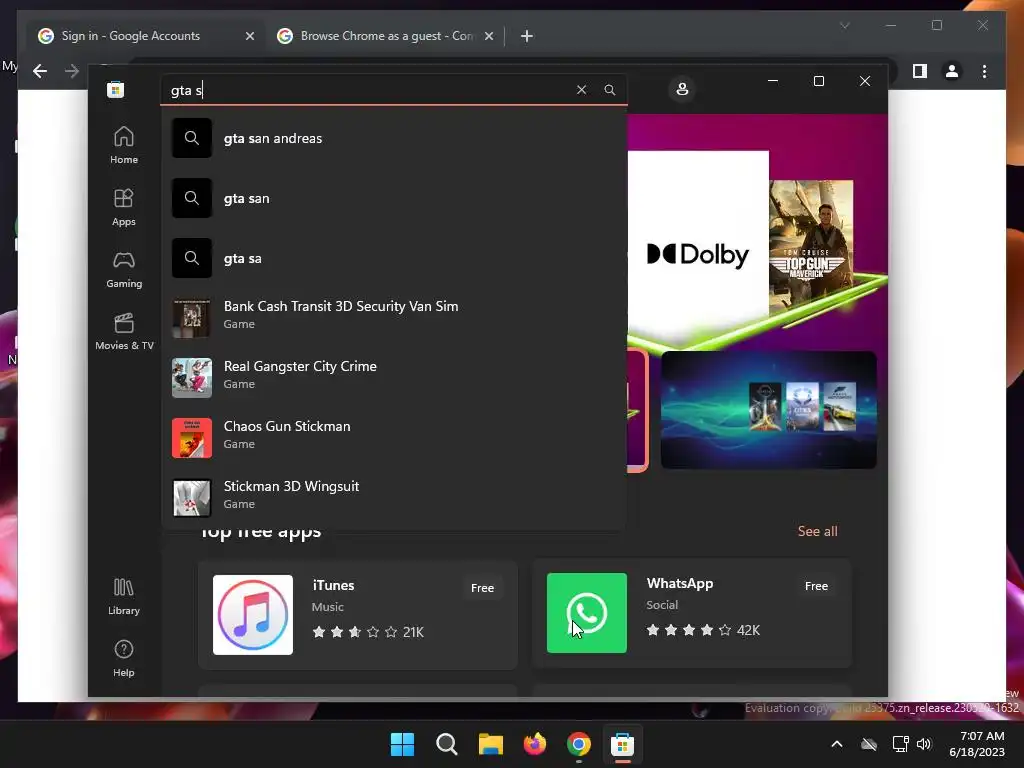Click Real Gangster City Crime thumbnail
This screenshot has width=1024, height=768.
pyautogui.click(x=191, y=378)
